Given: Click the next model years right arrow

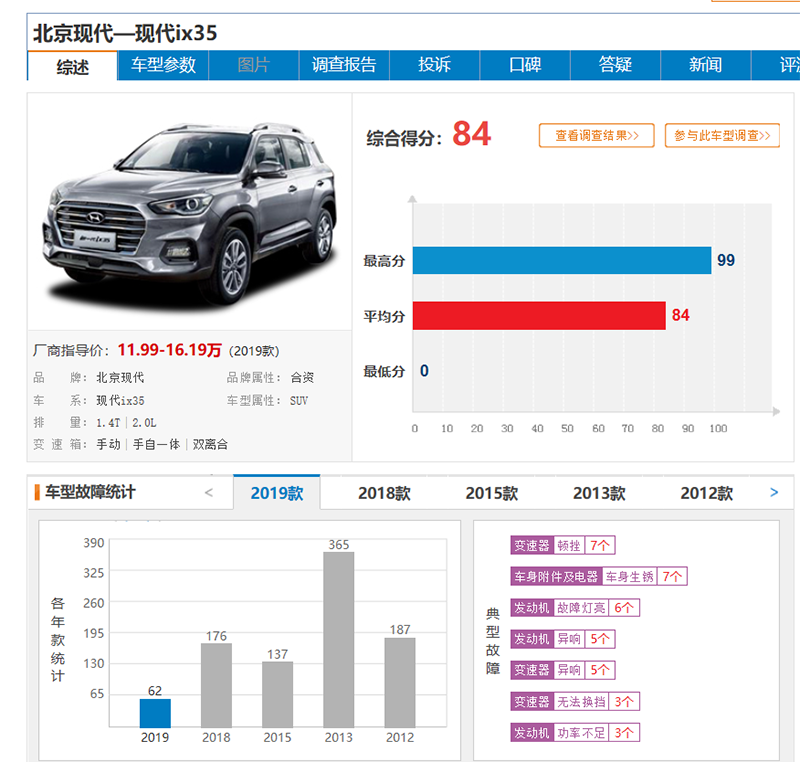Looking at the screenshot, I should click(774, 492).
